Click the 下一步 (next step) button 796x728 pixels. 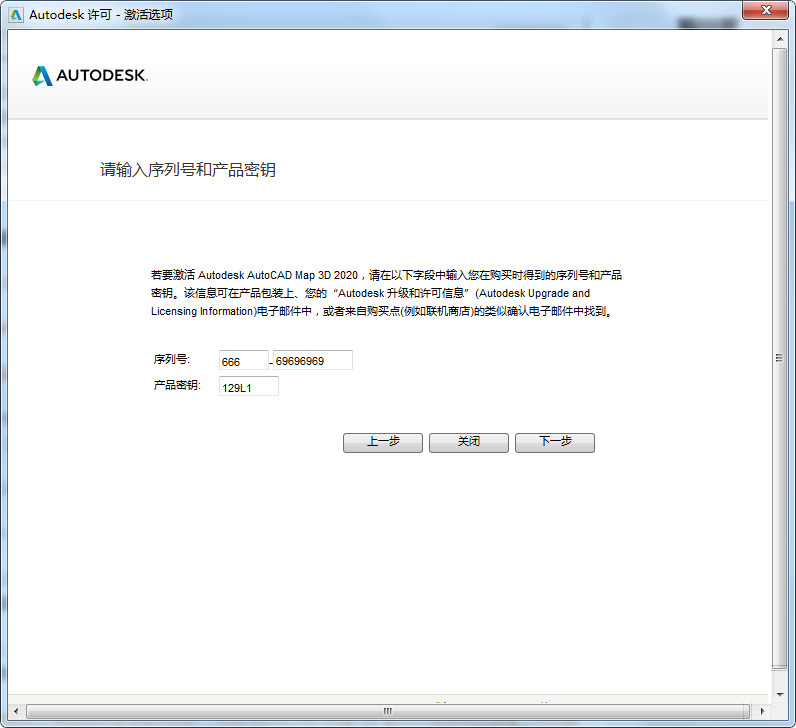[554, 442]
